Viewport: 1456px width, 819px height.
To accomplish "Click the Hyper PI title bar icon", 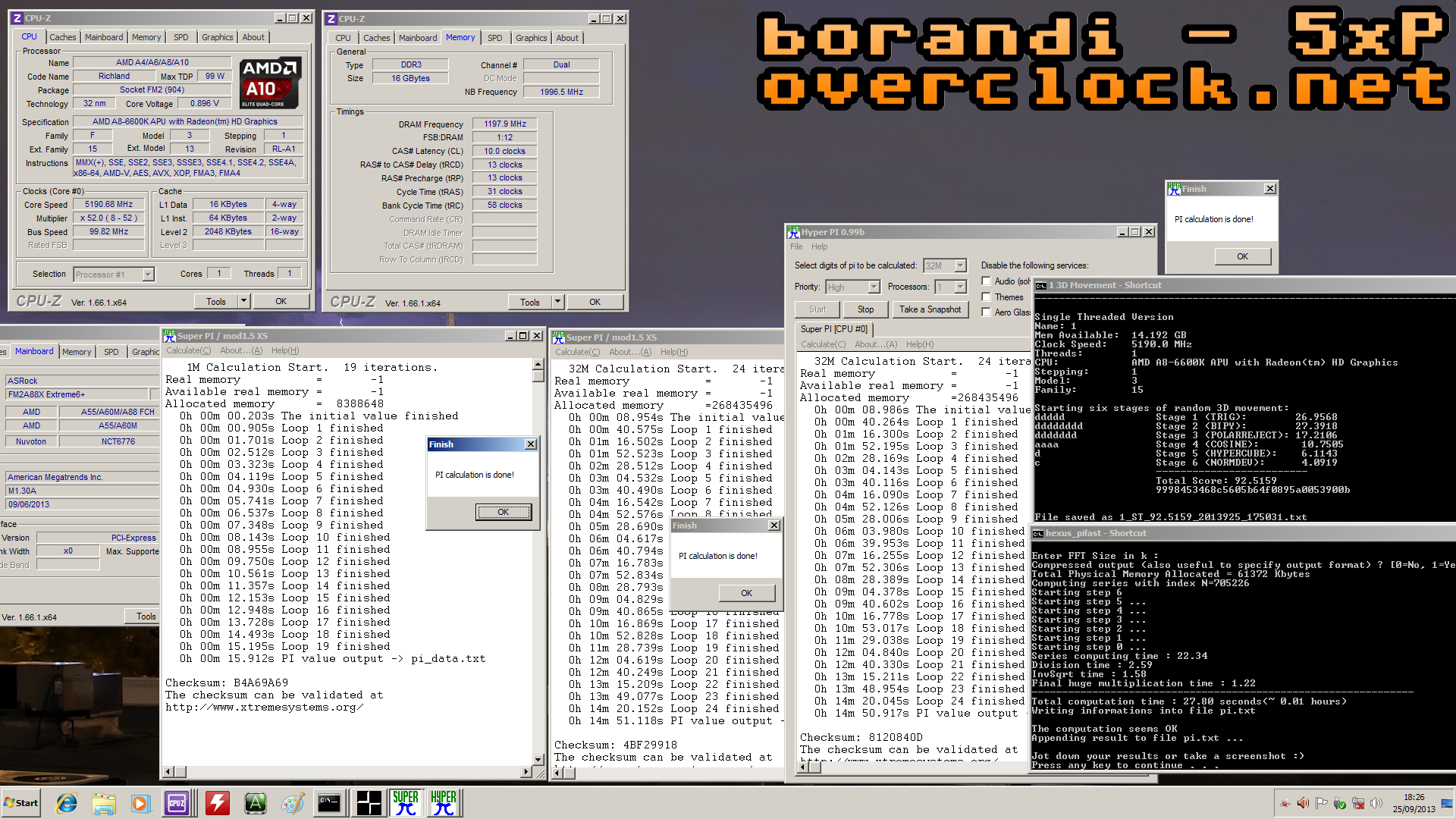I will tap(794, 232).
